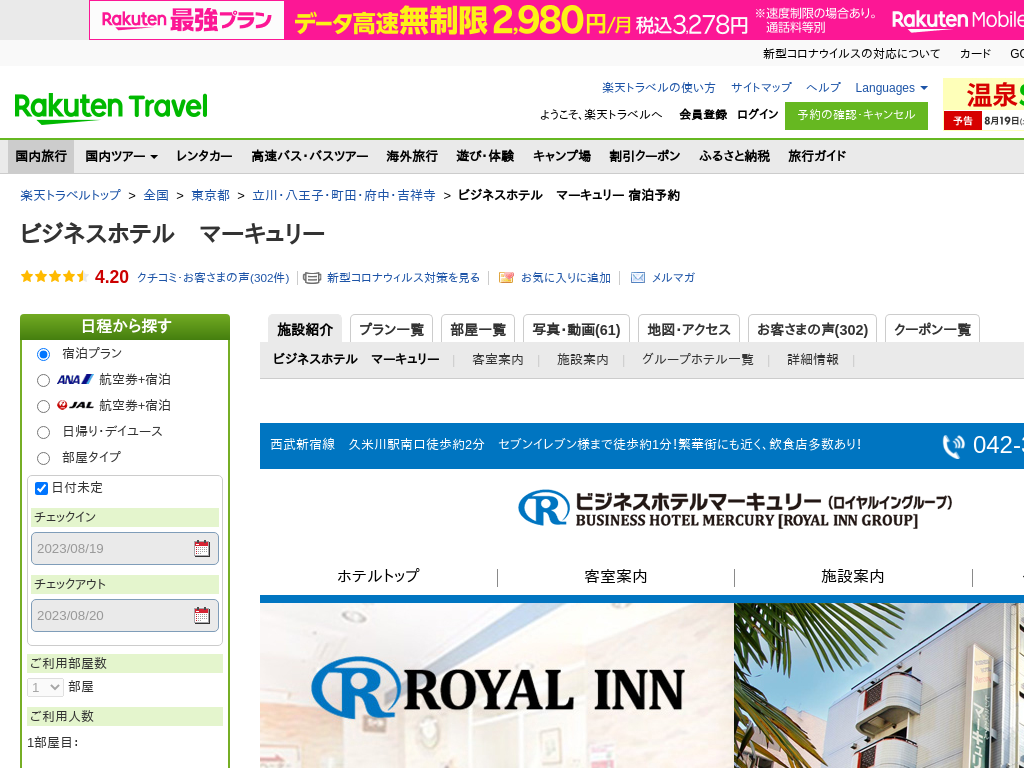This screenshot has width=1024, height=768.
Task: Click the COVID measures document icon
Action: [x=312, y=278]
